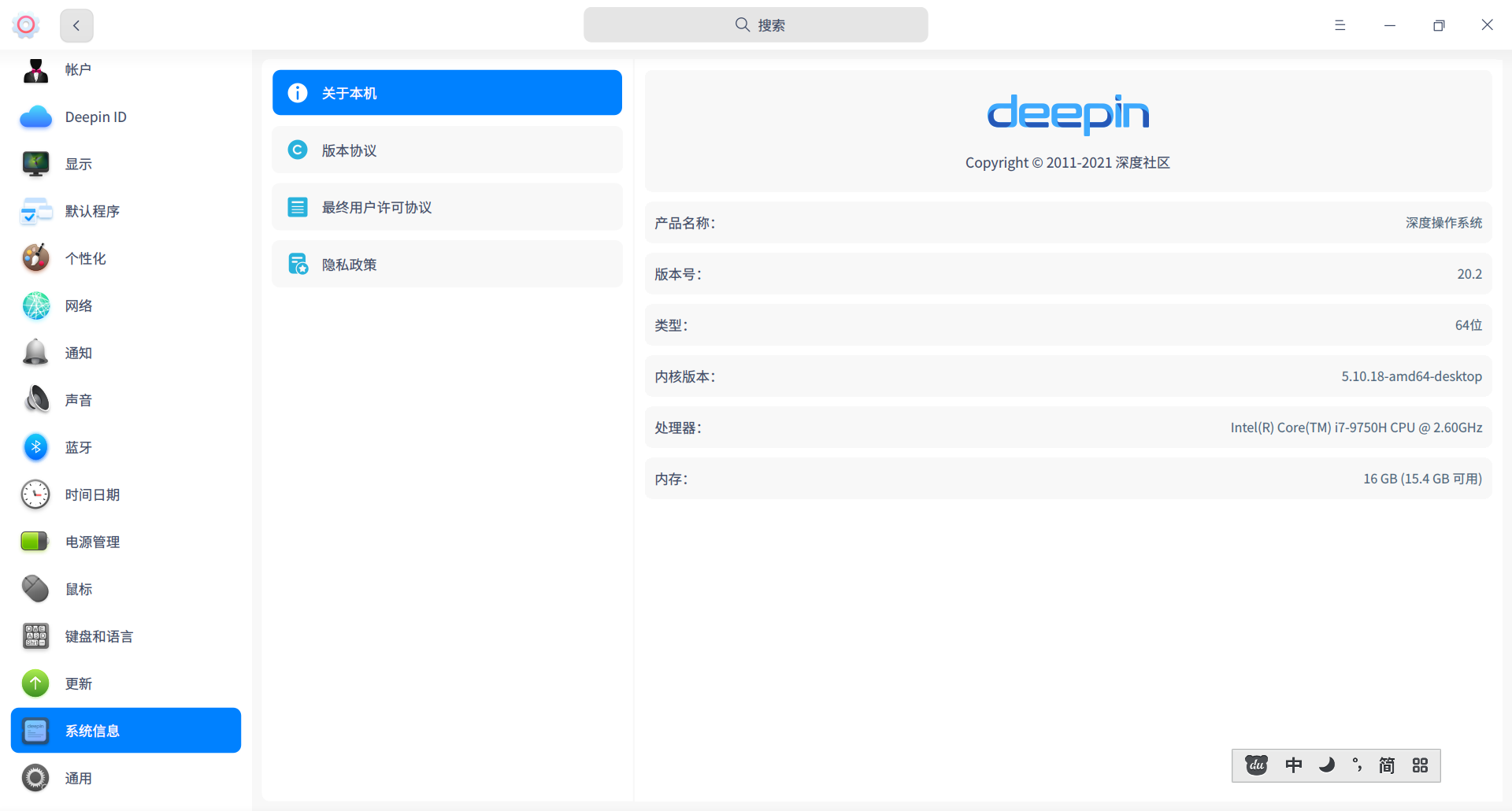Click the 内存 label

coord(671,479)
